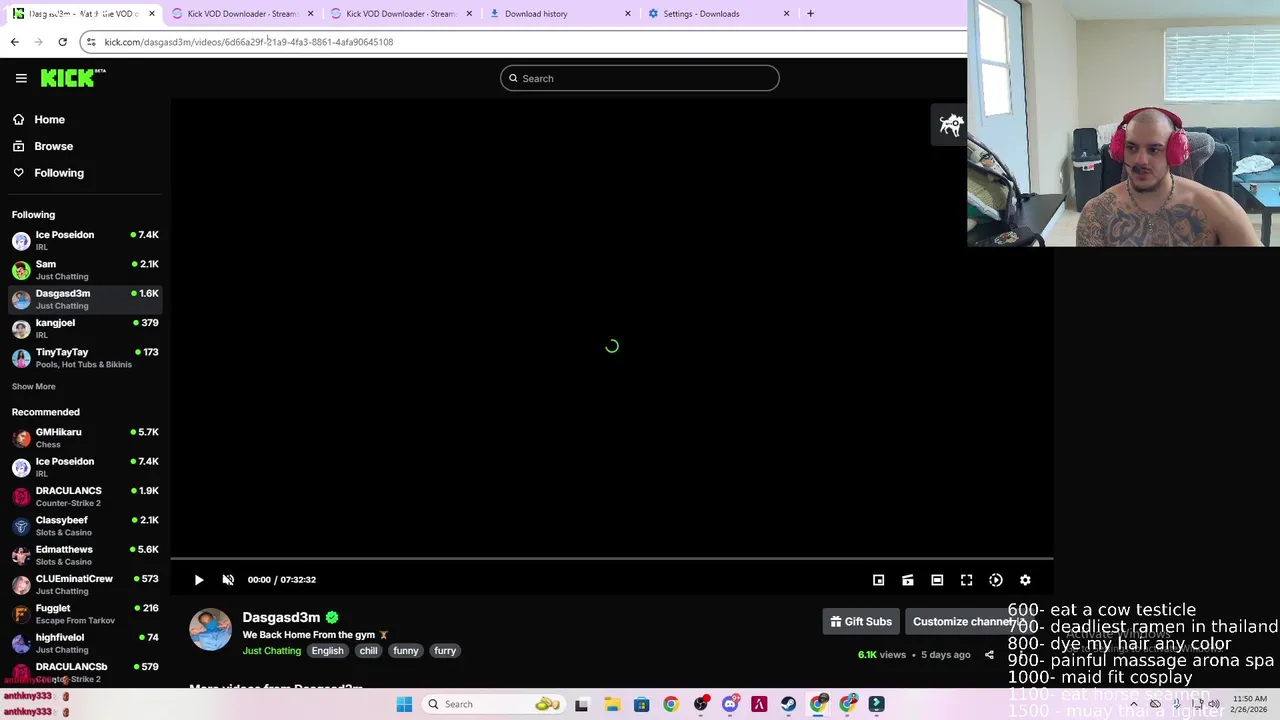Close the Settings - Downloads tab

pos(786,14)
